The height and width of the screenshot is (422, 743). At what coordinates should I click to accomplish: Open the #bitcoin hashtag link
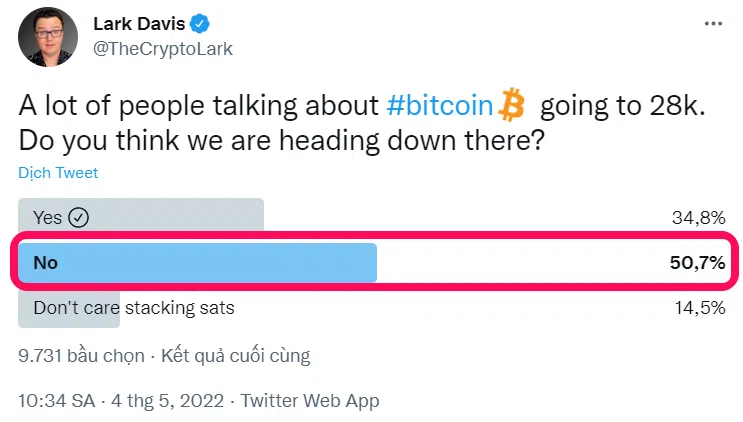440,104
